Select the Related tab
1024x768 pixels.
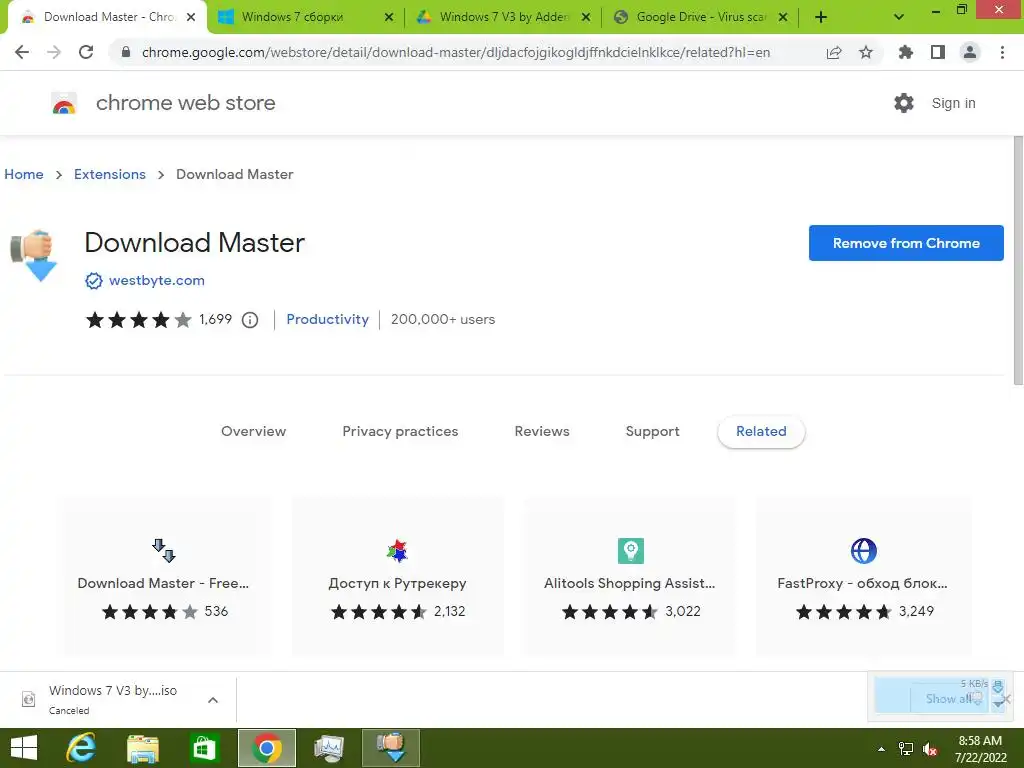pyautogui.click(x=761, y=431)
